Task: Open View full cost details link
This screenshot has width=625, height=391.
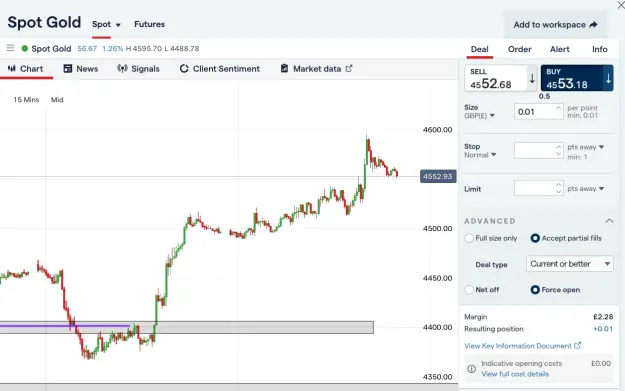Action: (515, 374)
